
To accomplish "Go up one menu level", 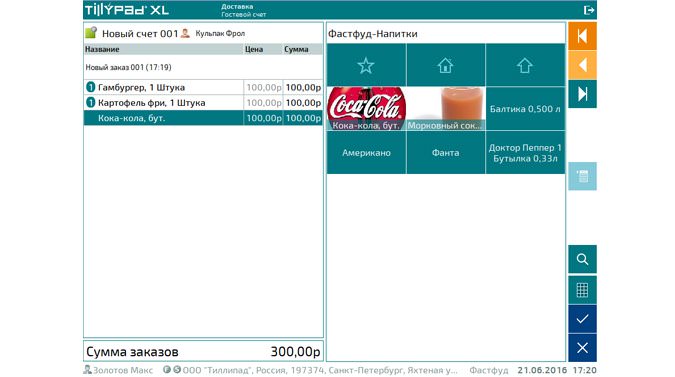I will [x=525, y=65].
